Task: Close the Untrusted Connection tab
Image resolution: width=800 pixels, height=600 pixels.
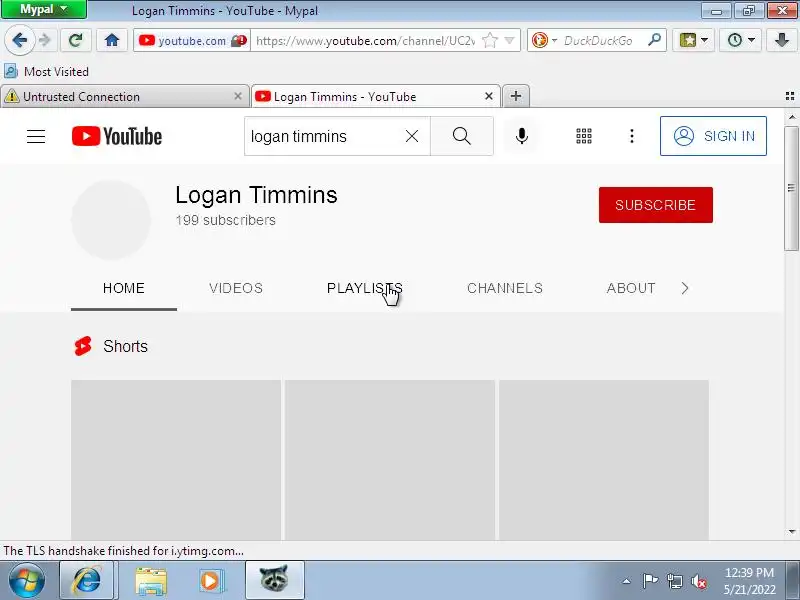Action: pos(238,96)
